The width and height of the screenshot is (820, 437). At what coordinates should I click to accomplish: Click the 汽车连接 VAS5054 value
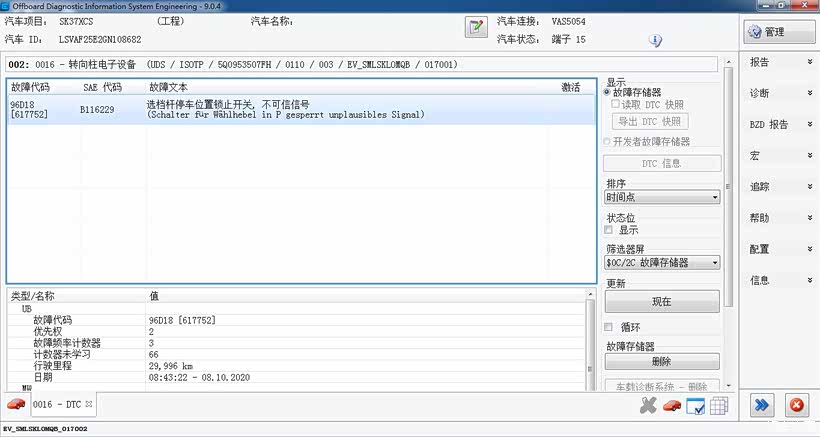click(x=568, y=21)
